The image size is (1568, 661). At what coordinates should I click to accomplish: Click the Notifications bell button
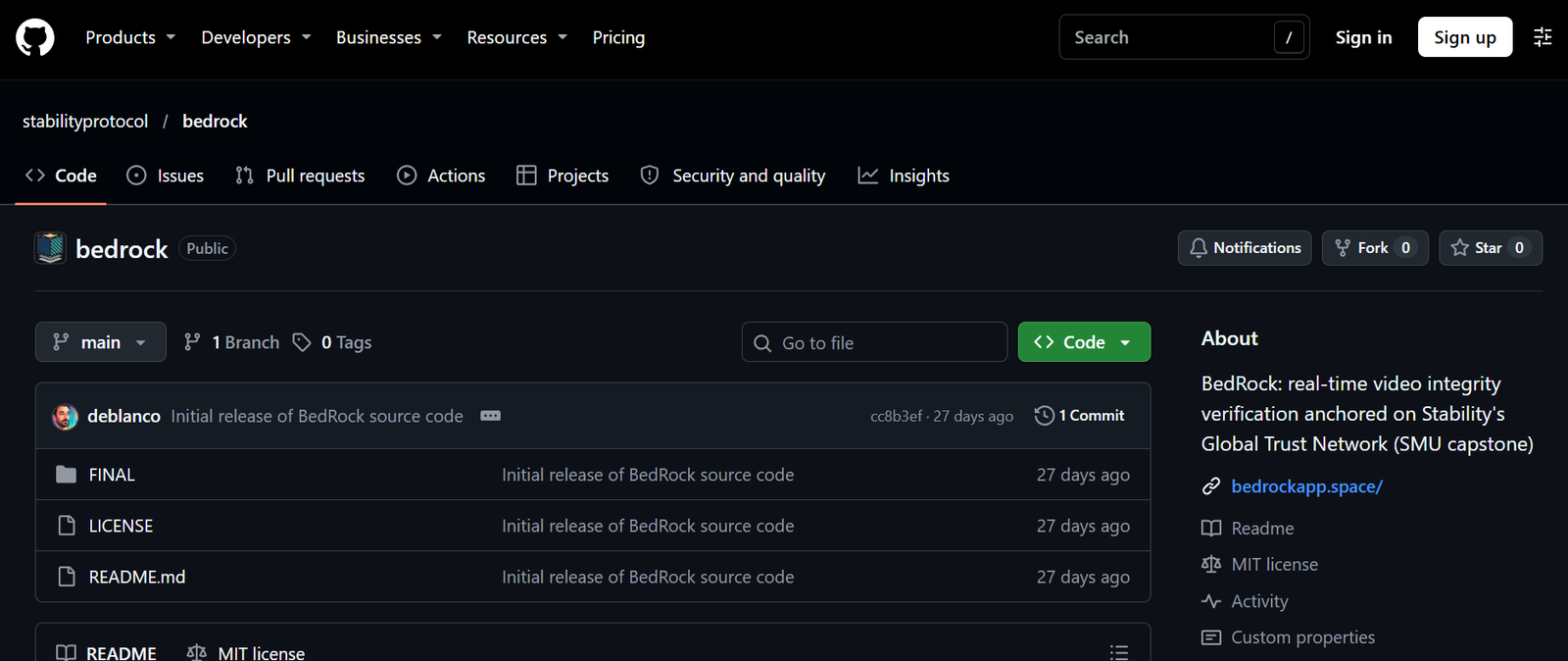point(1245,248)
